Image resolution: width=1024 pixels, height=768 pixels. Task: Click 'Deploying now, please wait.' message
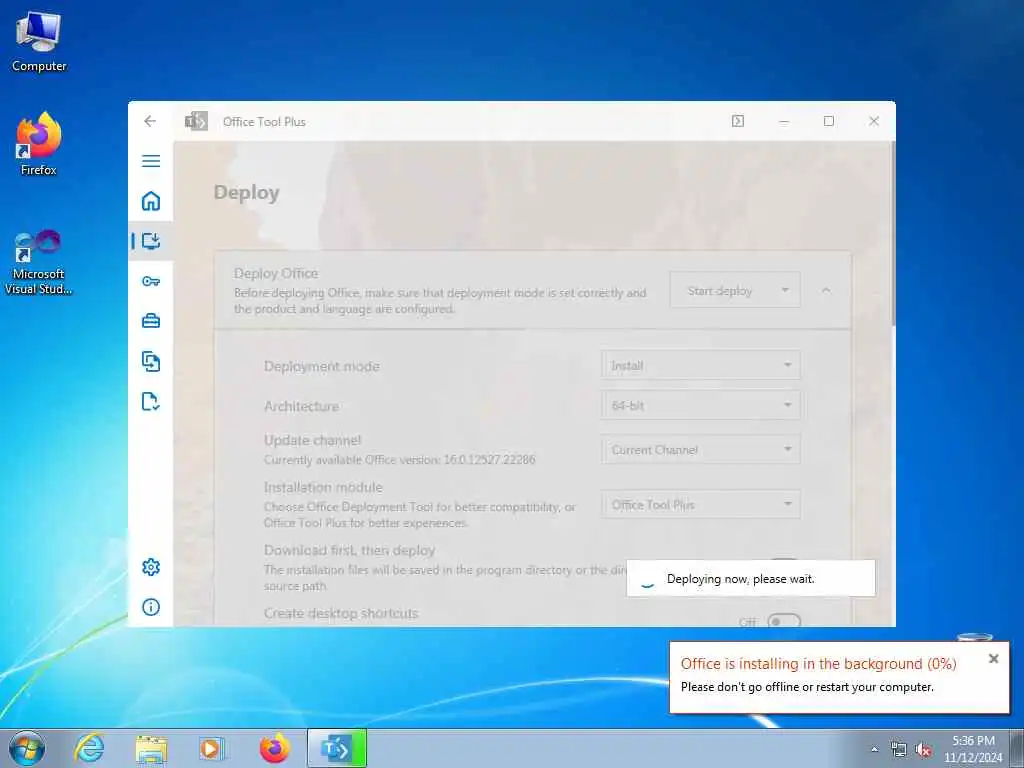click(x=741, y=579)
